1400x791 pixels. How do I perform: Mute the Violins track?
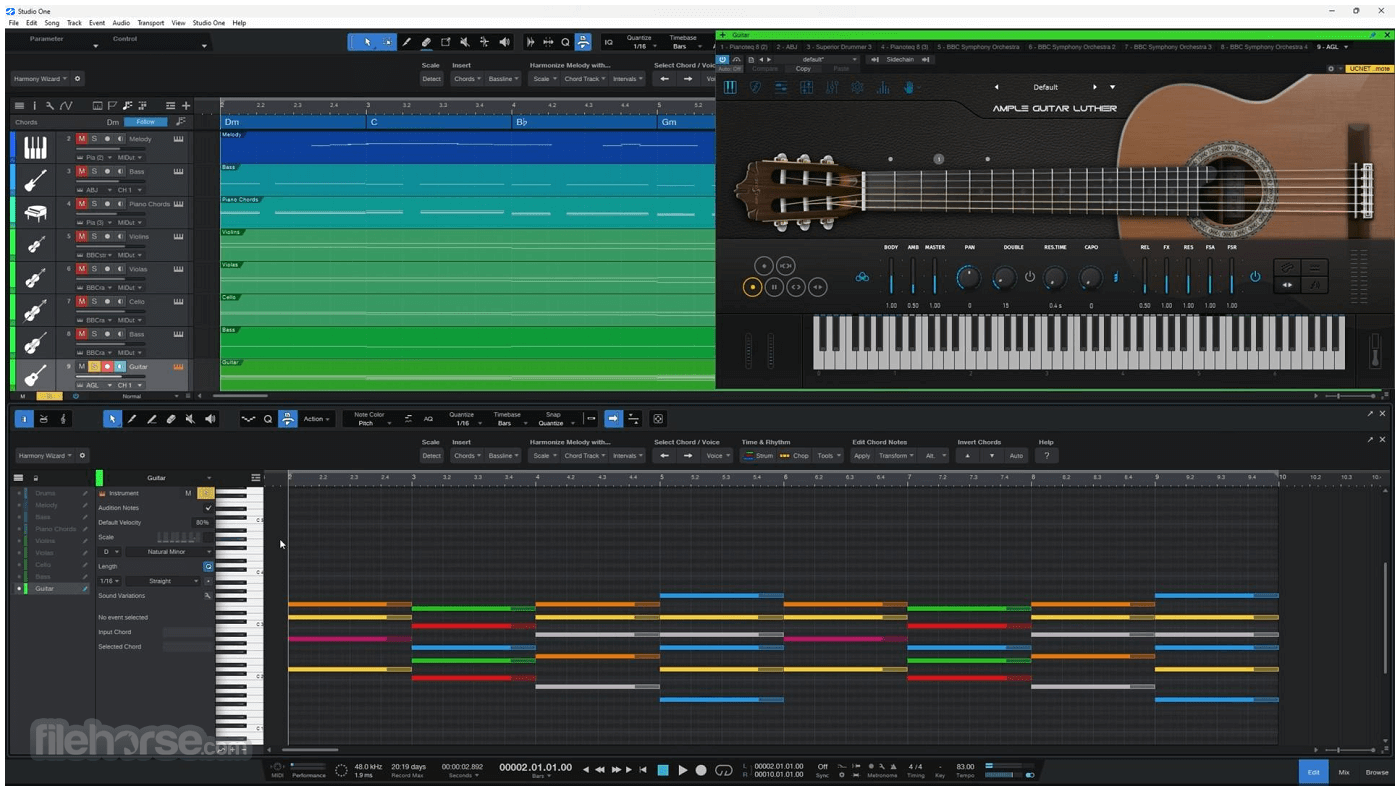click(82, 237)
